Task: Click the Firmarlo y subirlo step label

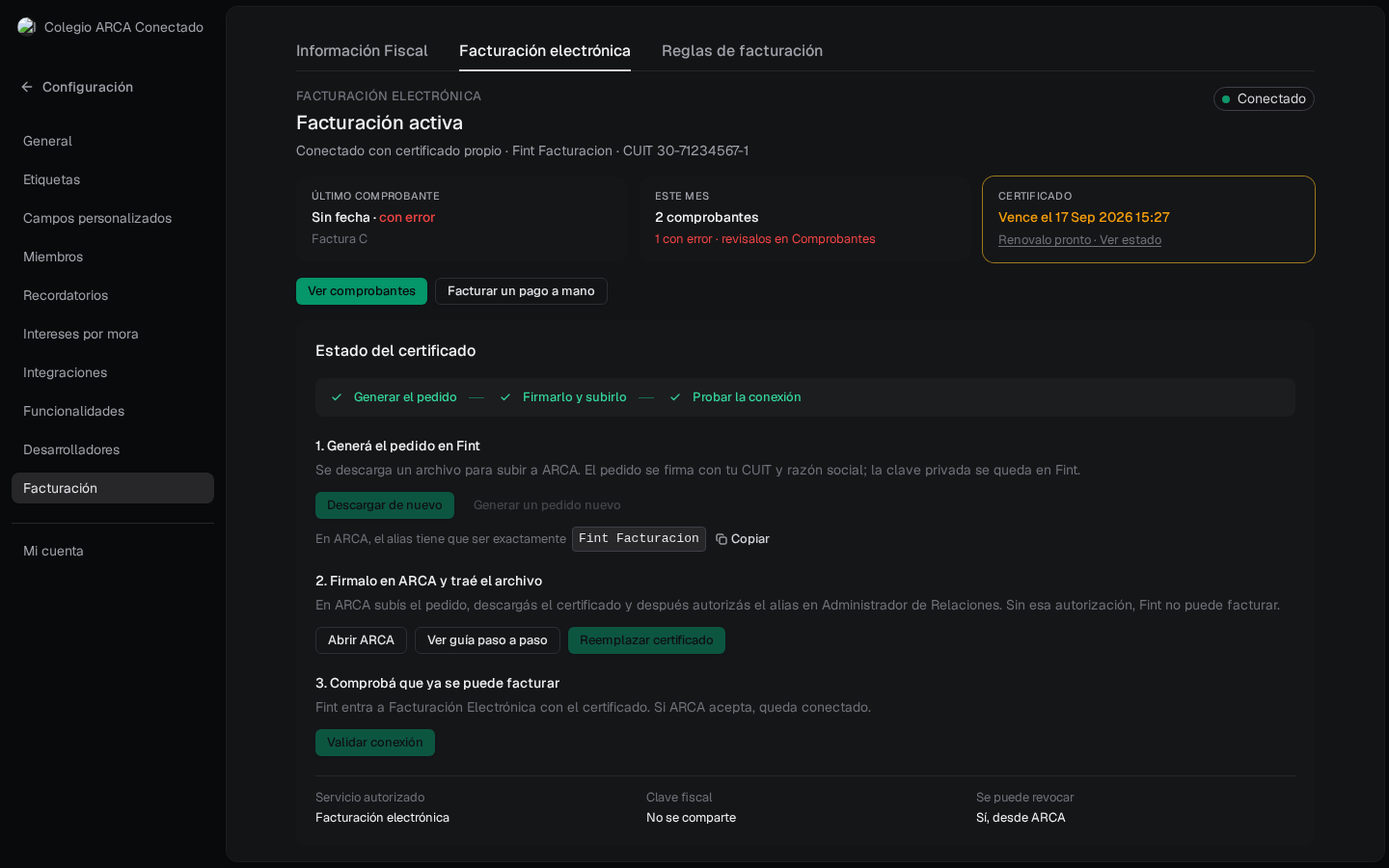Action: coord(575,397)
